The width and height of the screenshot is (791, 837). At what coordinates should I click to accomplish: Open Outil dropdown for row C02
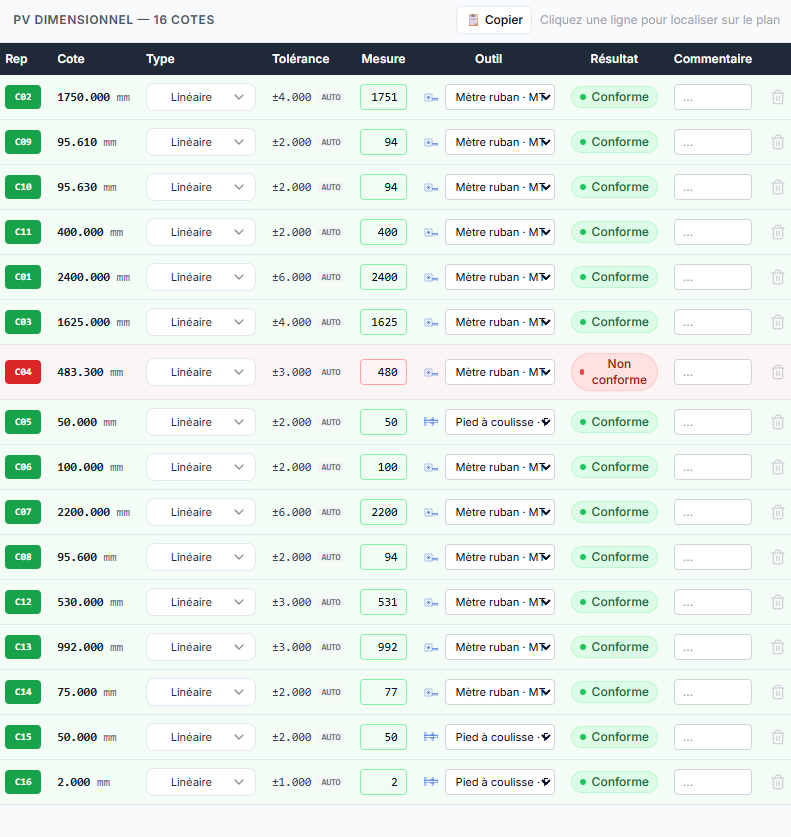click(x=500, y=97)
